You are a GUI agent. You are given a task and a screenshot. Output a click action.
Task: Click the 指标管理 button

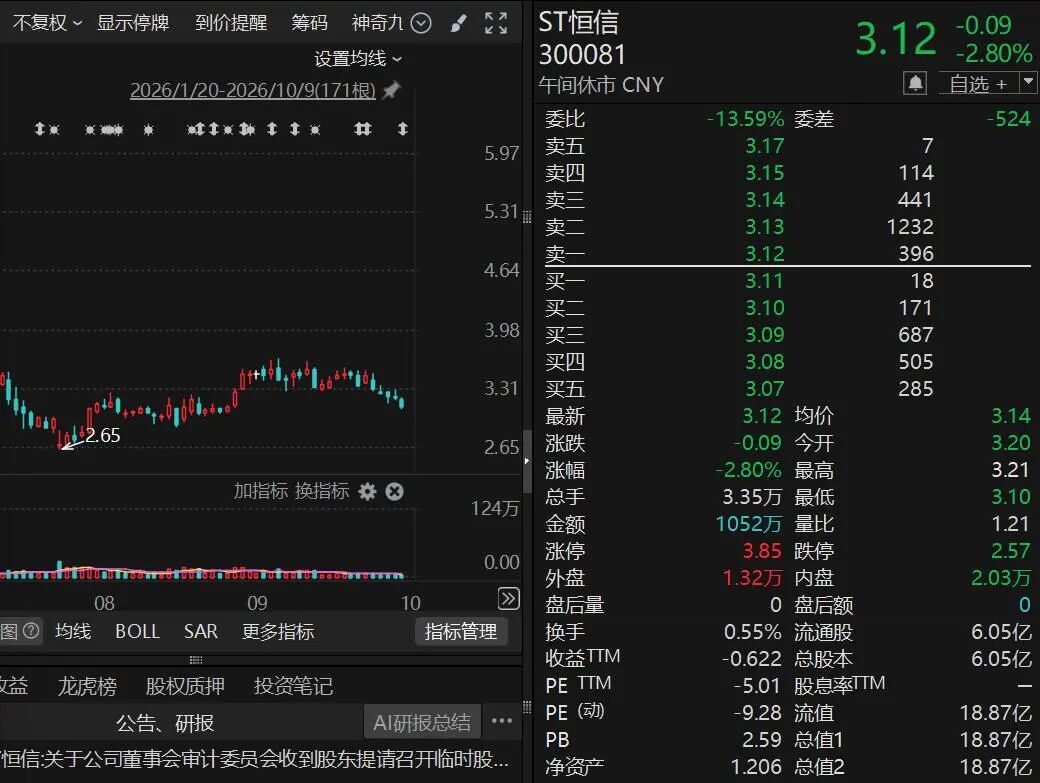461,631
